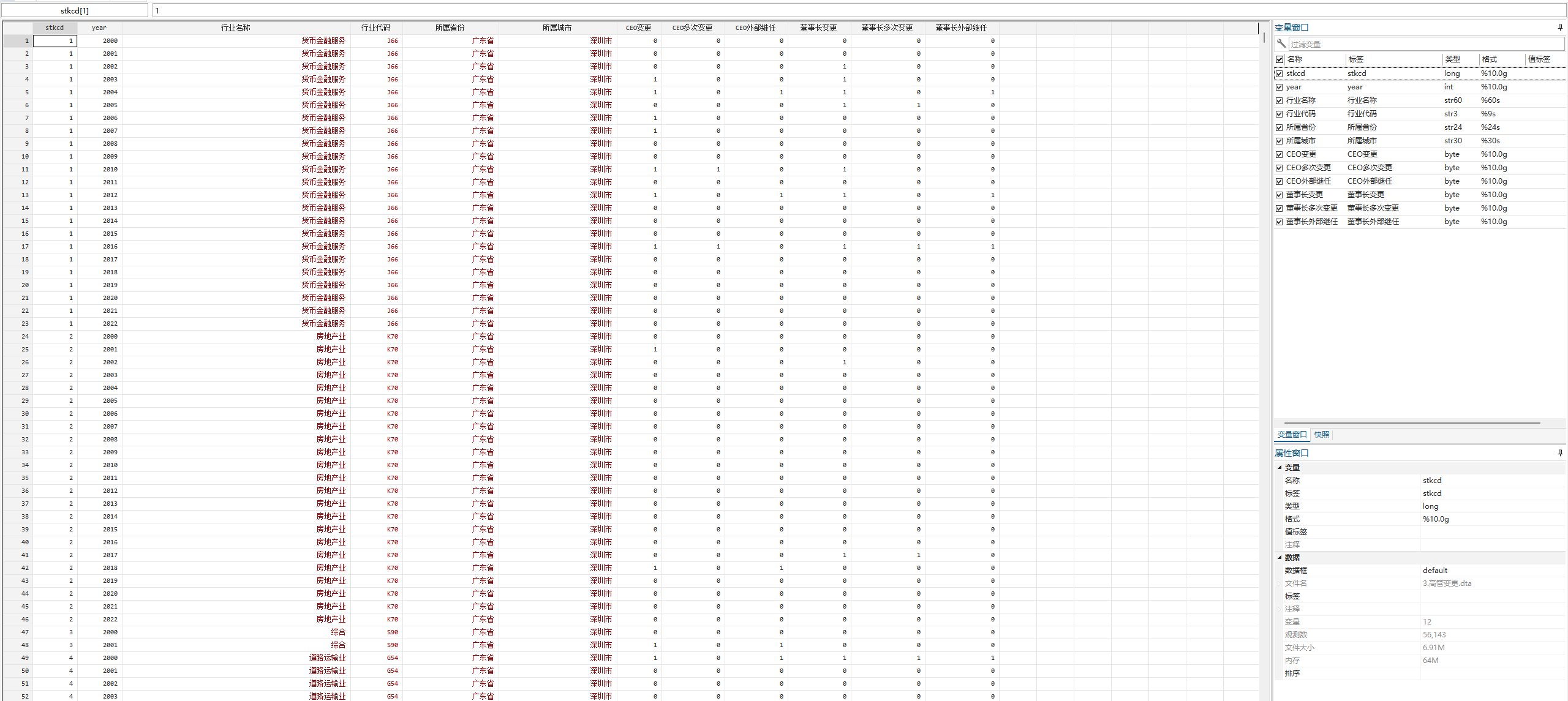Select the 行业代码 row in variable list
Image resolution: width=1568 pixels, height=701 pixels.
coord(1301,114)
